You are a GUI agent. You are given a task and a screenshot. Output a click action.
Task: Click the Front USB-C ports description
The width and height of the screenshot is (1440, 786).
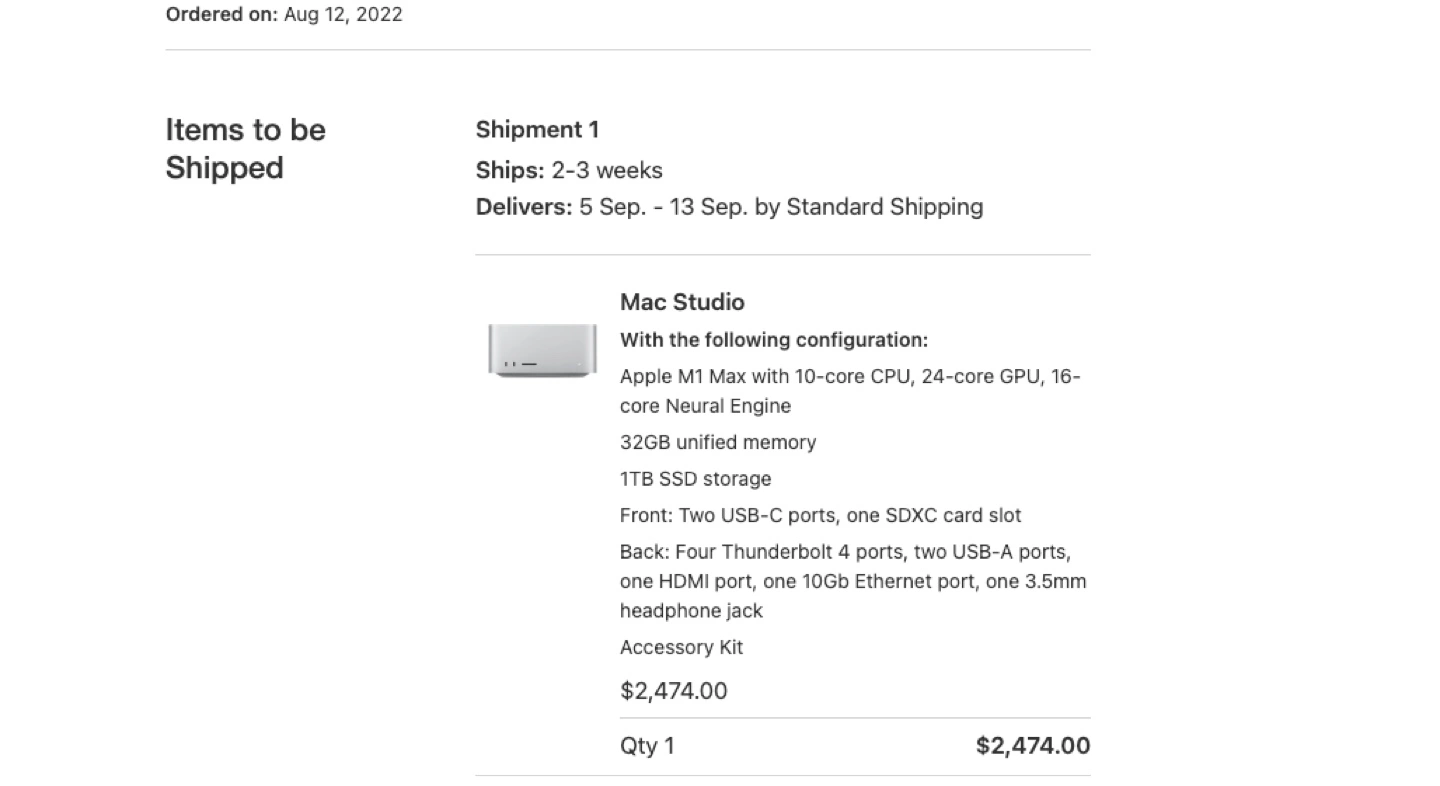(x=820, y=516)
